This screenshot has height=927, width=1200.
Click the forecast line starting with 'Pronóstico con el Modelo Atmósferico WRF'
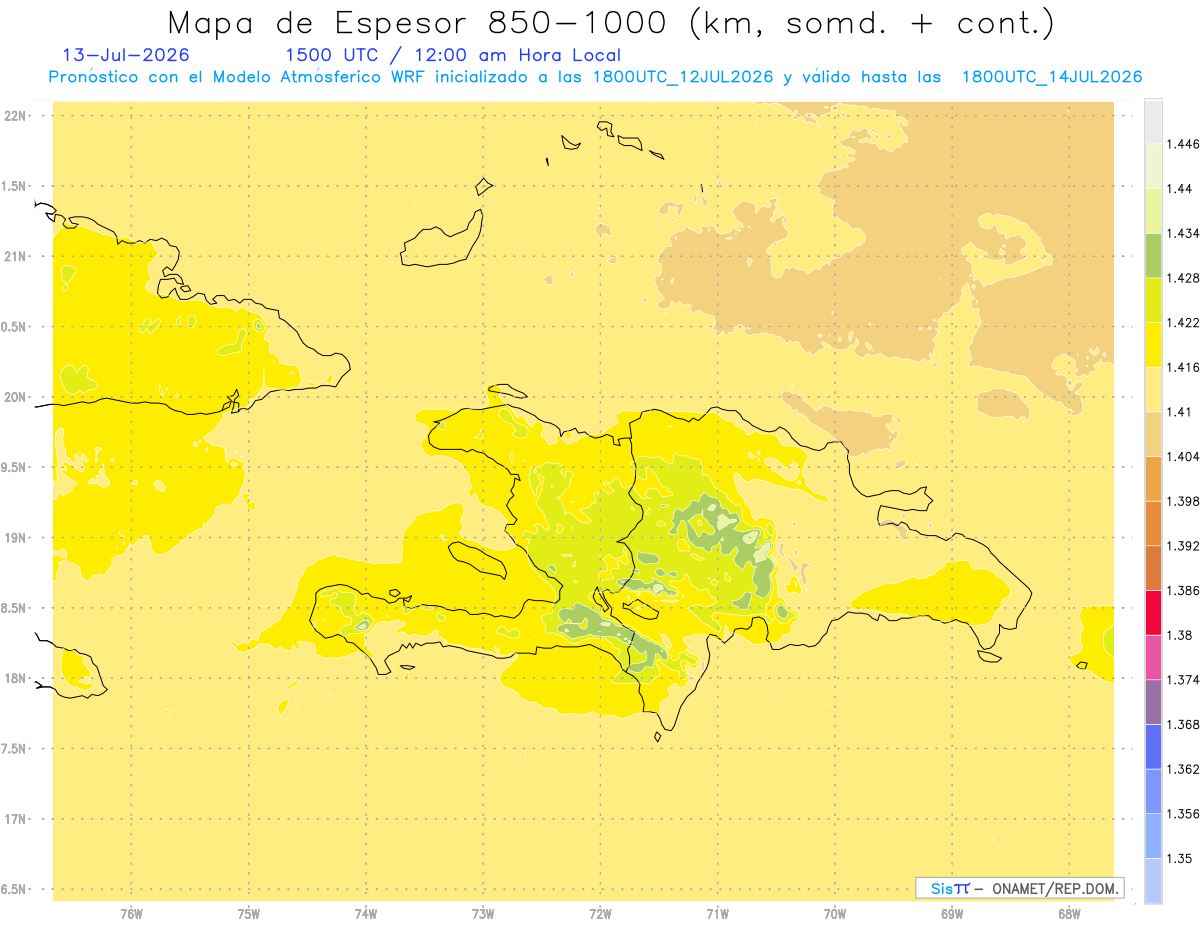click(x=595, y=77)
